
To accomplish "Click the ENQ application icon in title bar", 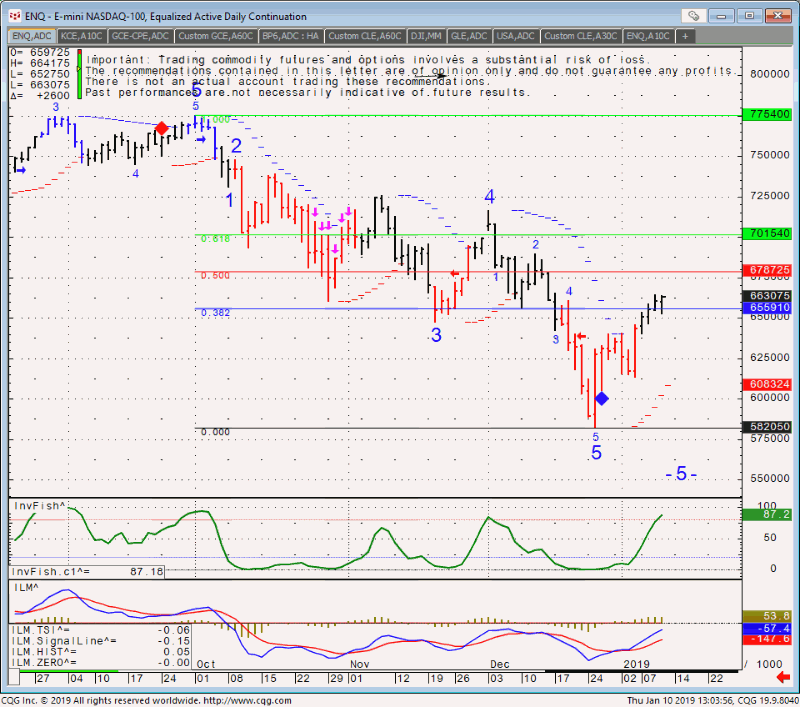I will tap(13, 15).
